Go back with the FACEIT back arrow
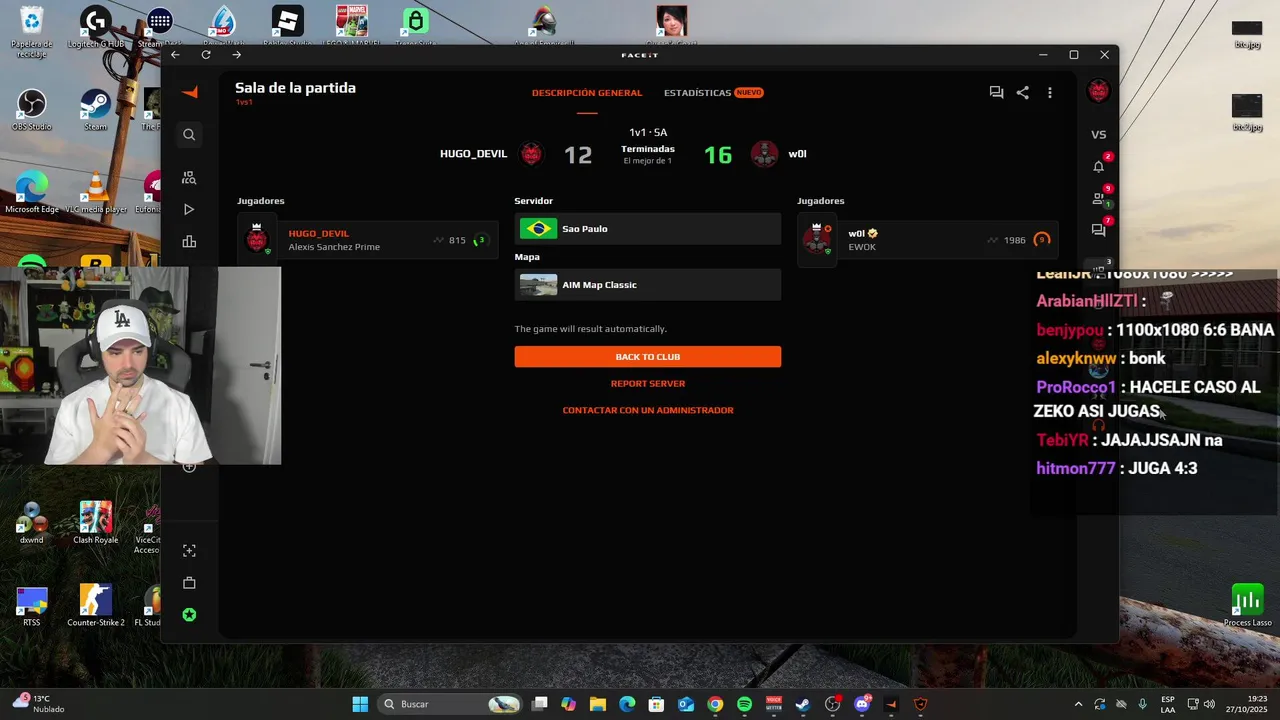 point(175,55)
